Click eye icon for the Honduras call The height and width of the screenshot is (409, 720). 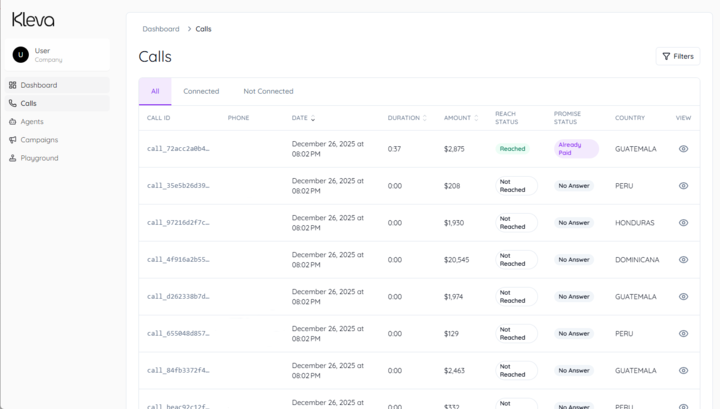pyautogui.click(x=683, y=223)
